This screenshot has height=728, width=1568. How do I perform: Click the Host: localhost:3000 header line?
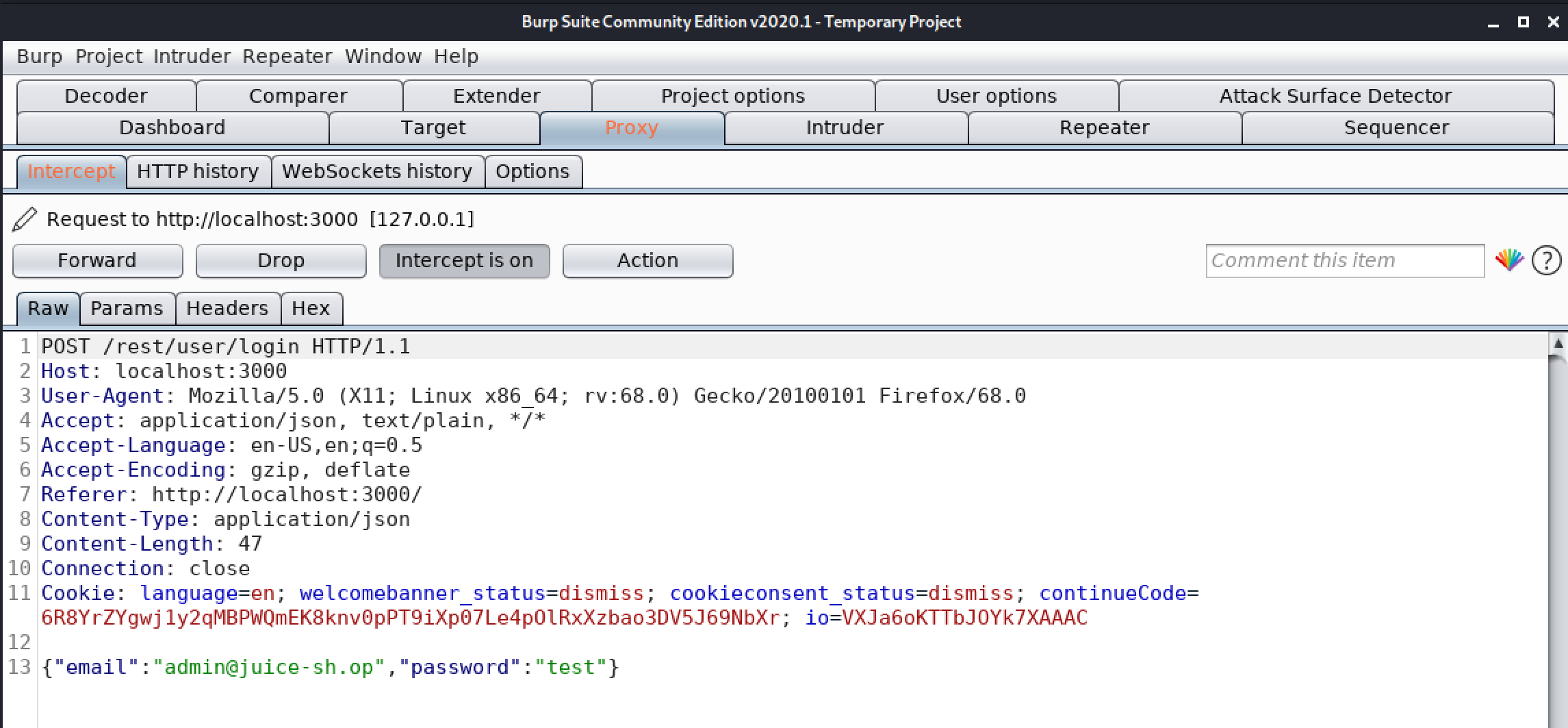pyautogui.click(x=164, y=371)
